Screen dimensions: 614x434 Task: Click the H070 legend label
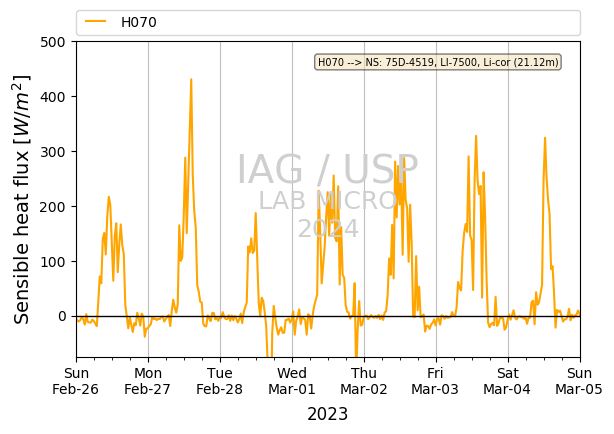coord(139,22)
